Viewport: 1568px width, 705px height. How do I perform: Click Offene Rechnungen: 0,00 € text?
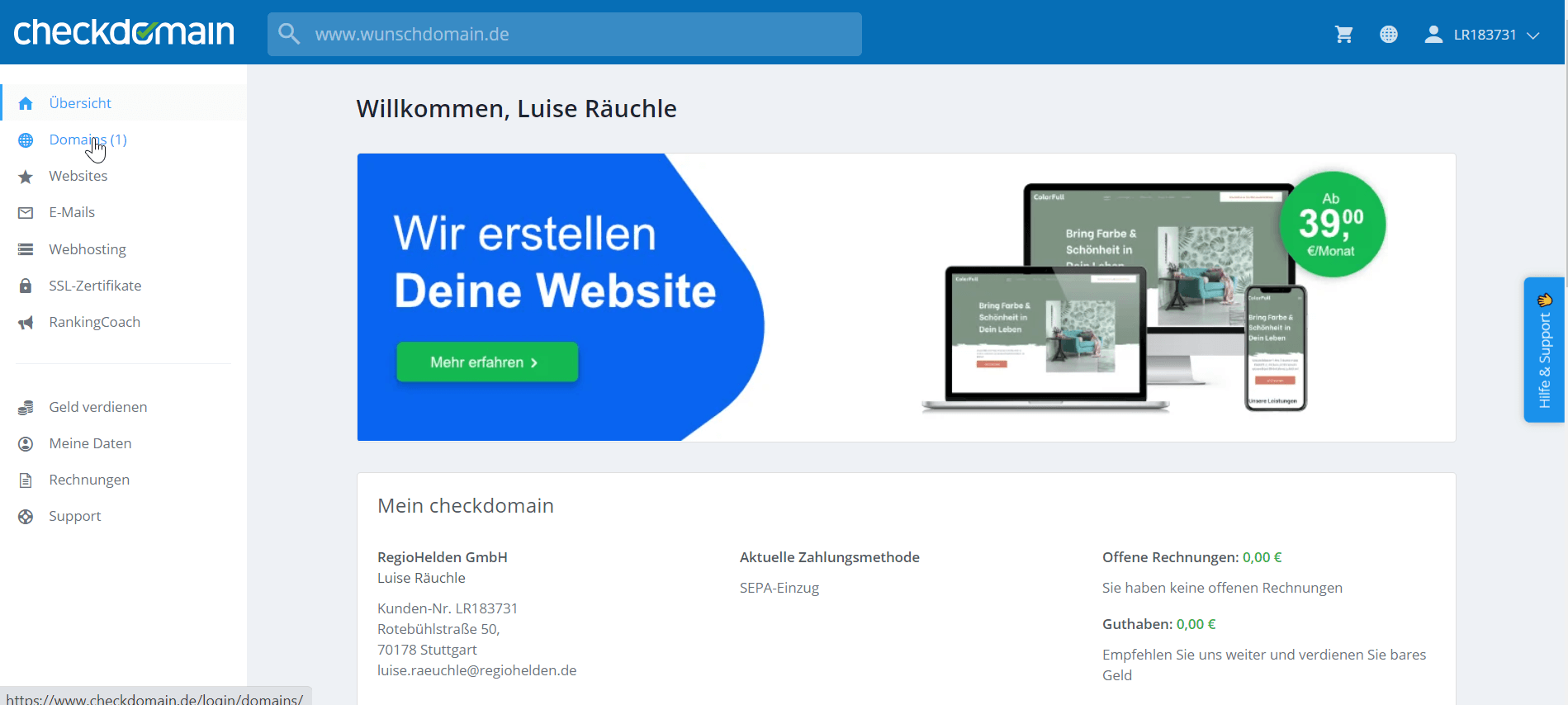click(1192, 557)
